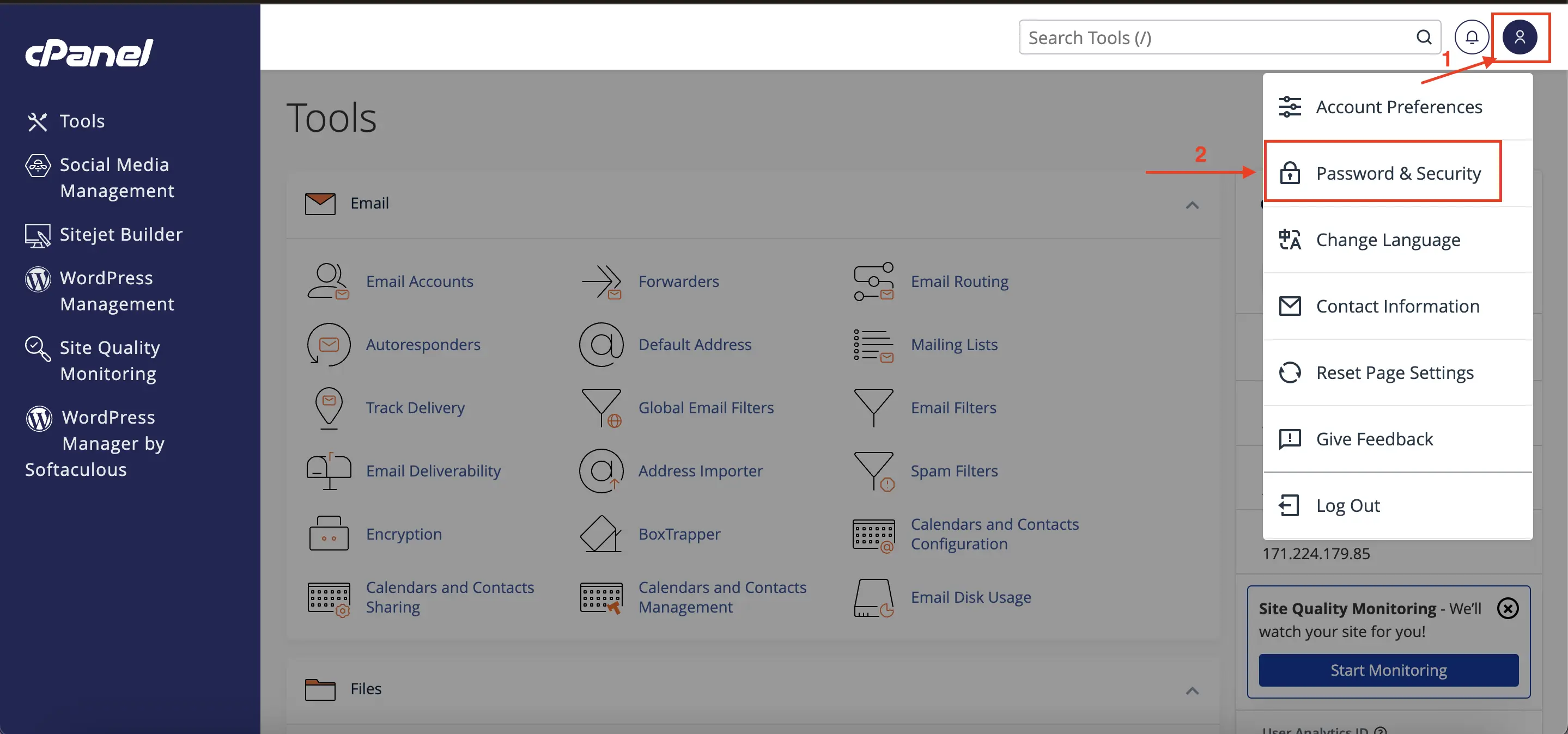Open the BoxTrapper link

click(679, 534)
